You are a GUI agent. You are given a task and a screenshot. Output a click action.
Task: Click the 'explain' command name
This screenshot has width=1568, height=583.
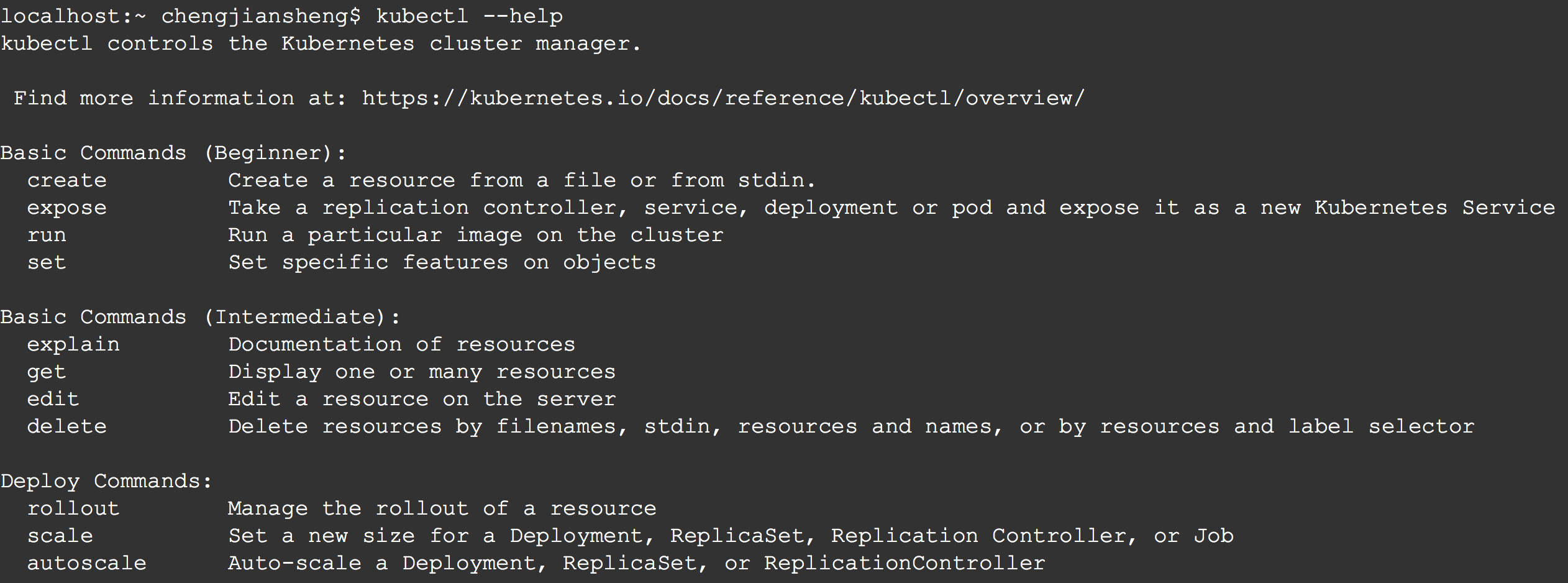coord(73,344)
